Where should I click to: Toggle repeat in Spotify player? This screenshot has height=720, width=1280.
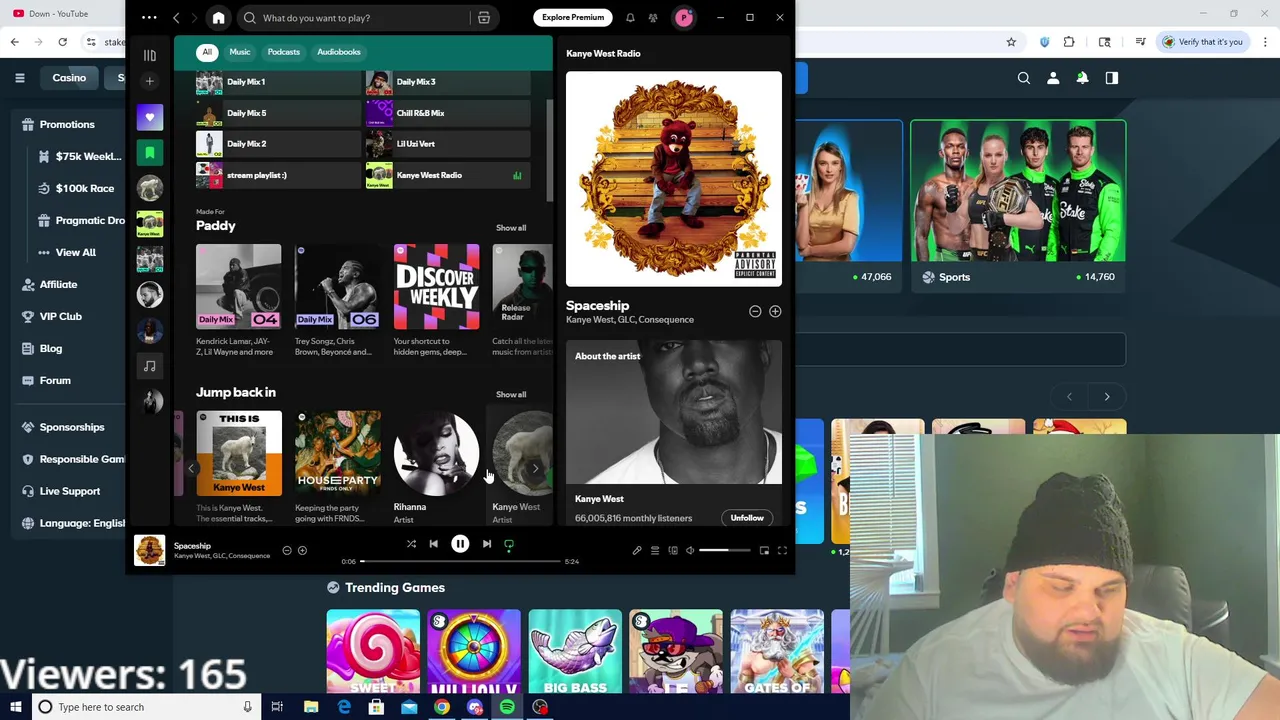click(509, 545)
